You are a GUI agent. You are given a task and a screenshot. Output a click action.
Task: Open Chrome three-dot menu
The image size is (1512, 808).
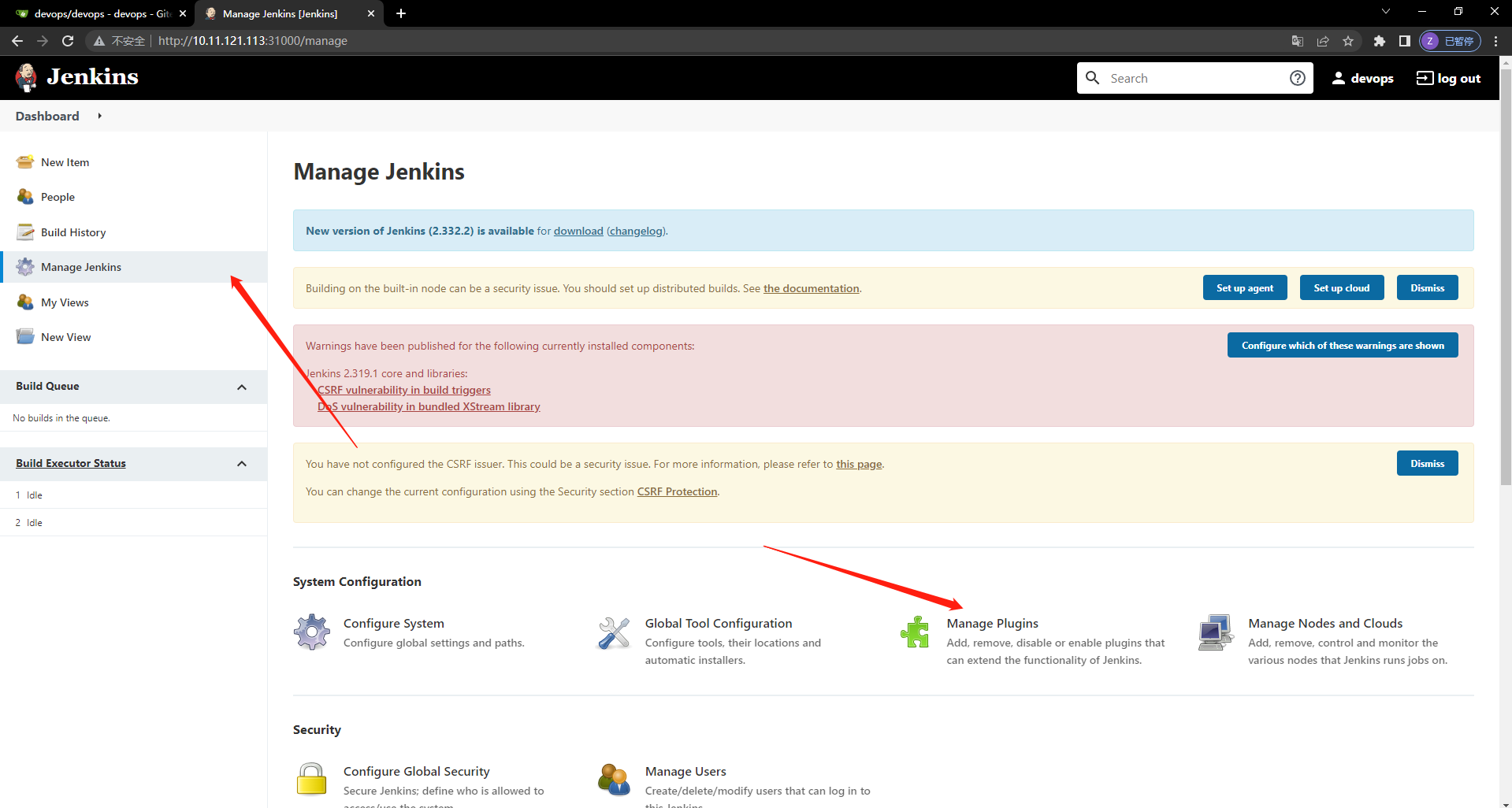coord(1495,41)
